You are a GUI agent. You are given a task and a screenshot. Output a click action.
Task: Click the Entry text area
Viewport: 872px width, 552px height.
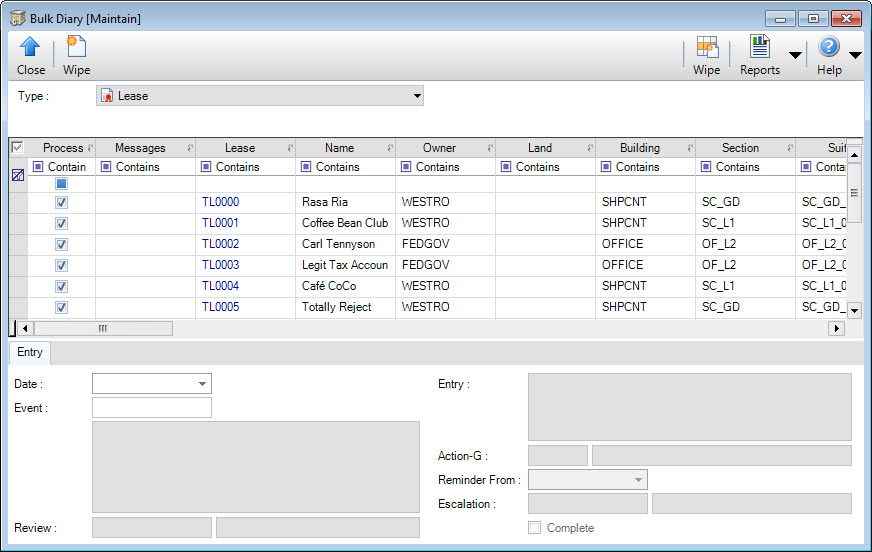(690, 407)
